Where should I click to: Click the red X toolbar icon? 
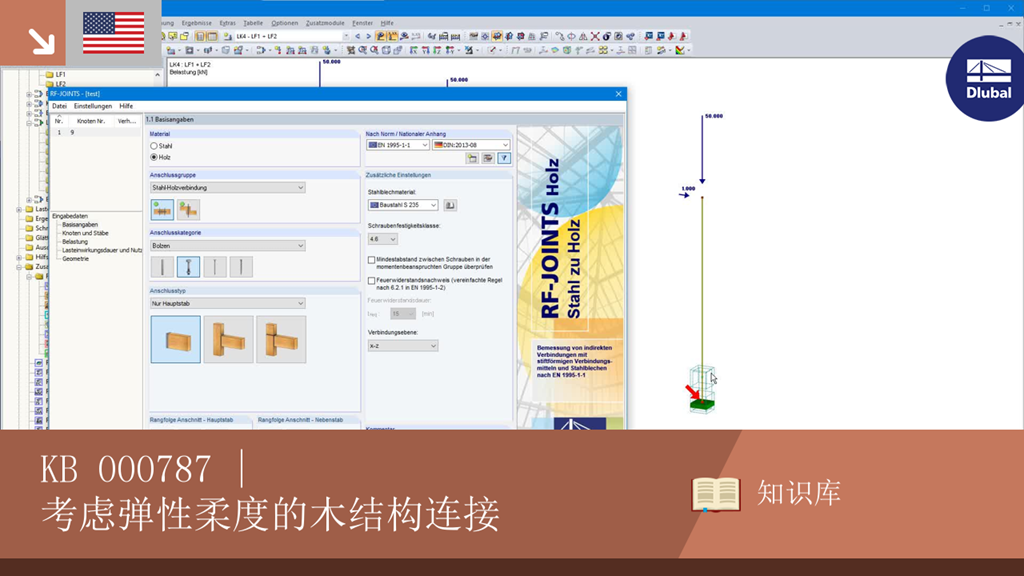(x=594, y=37)
